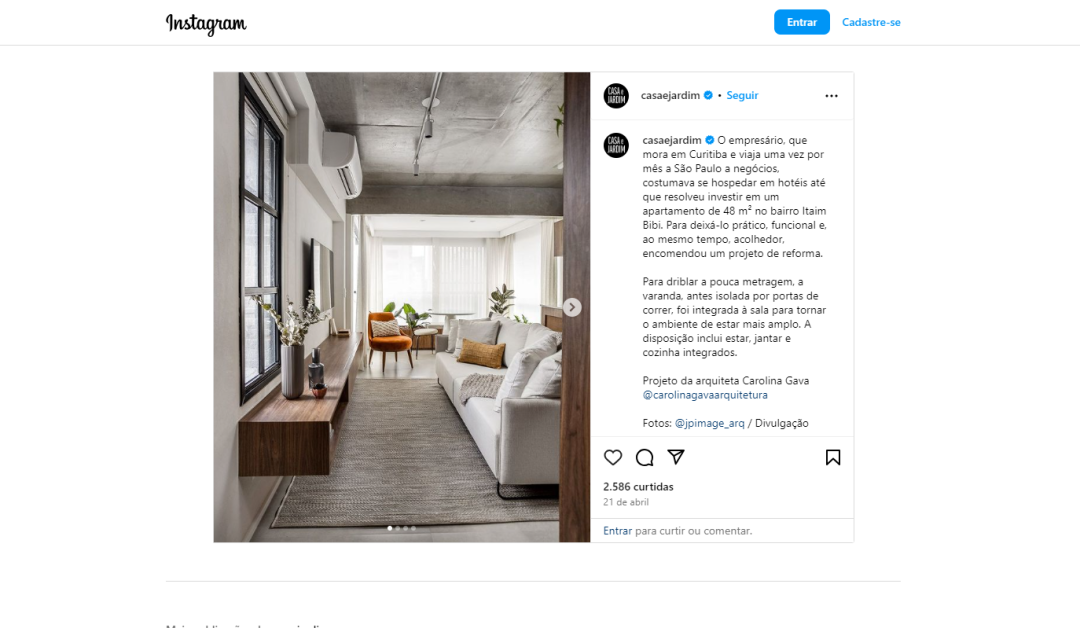This screenshot has width=1080, height=628.
Task: Click casaejardim avatar beside the caption
Action: (x=616, y=145)
